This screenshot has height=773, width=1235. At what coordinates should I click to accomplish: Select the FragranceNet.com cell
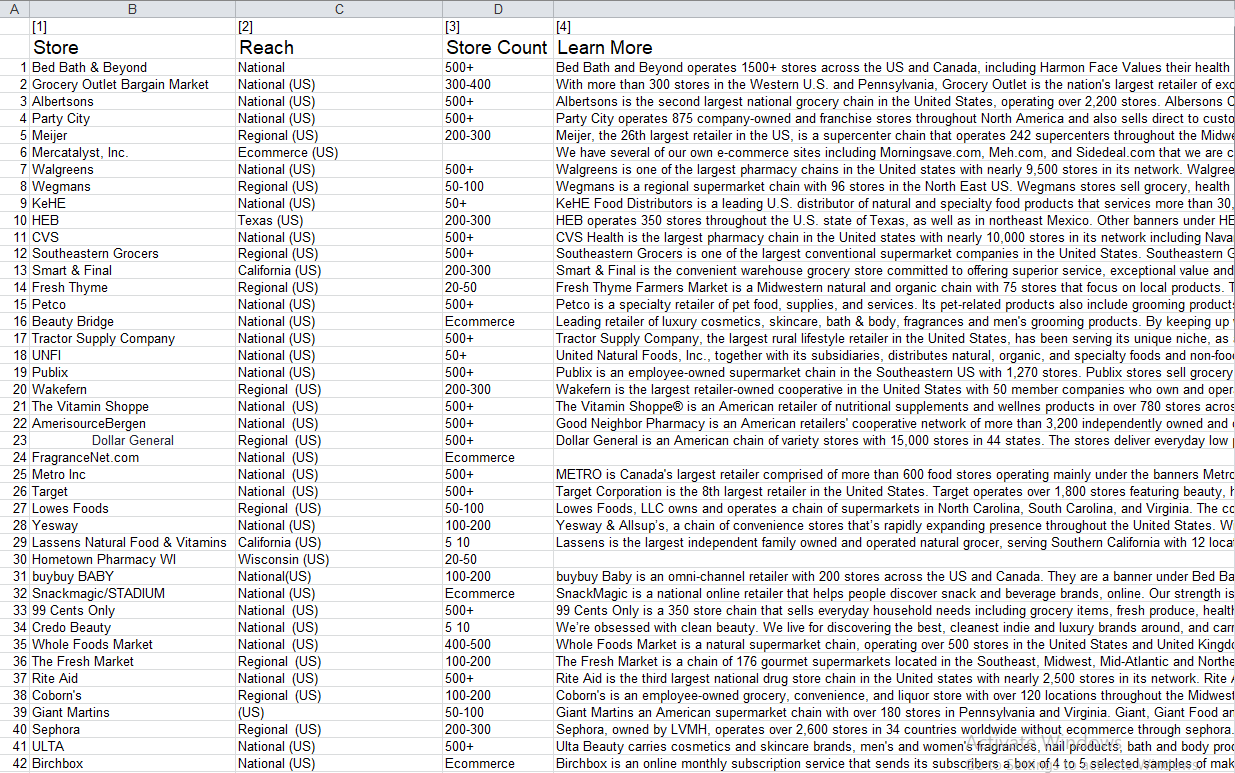click(132, 458)
